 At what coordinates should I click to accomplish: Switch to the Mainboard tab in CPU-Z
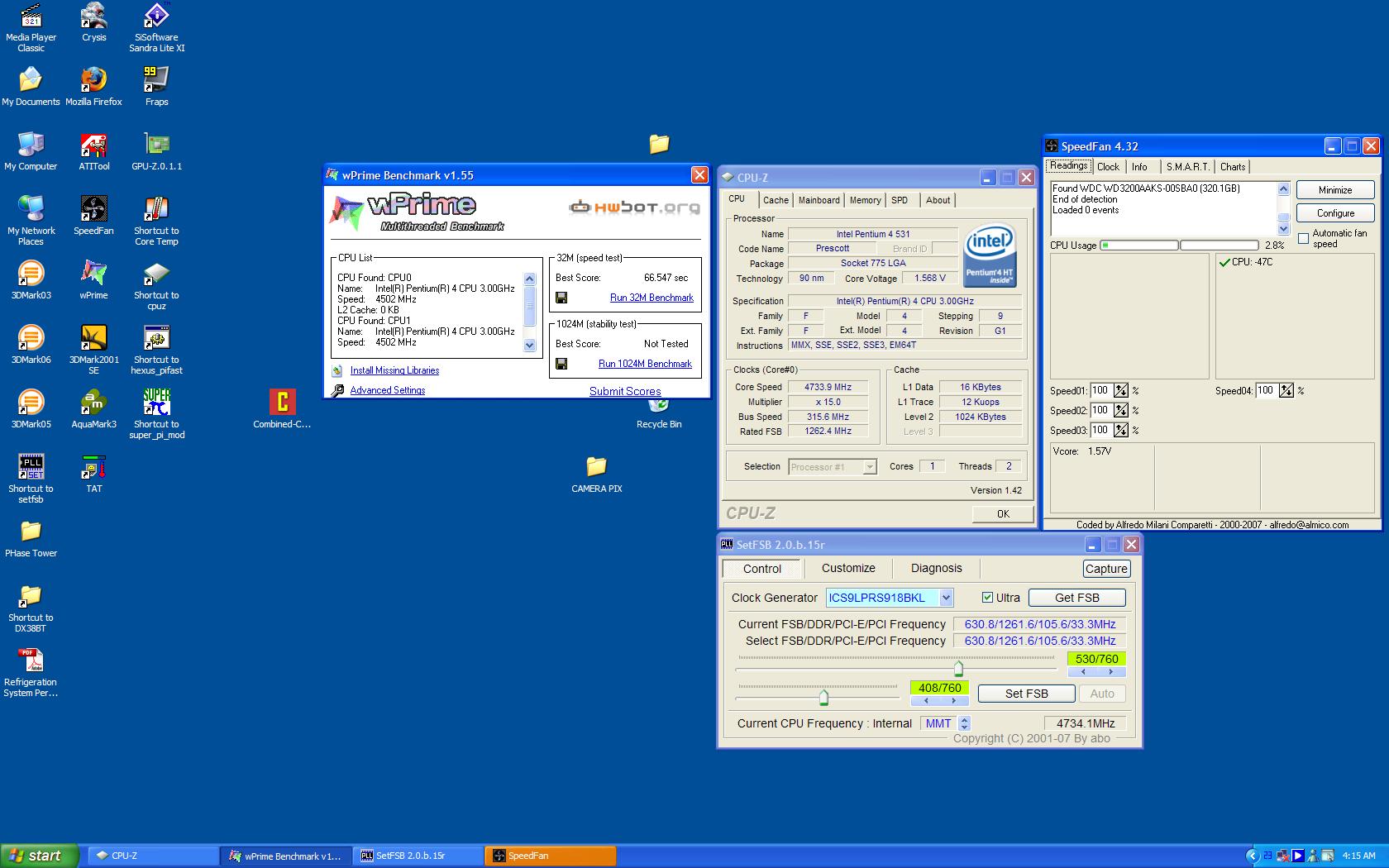(819, 200)
